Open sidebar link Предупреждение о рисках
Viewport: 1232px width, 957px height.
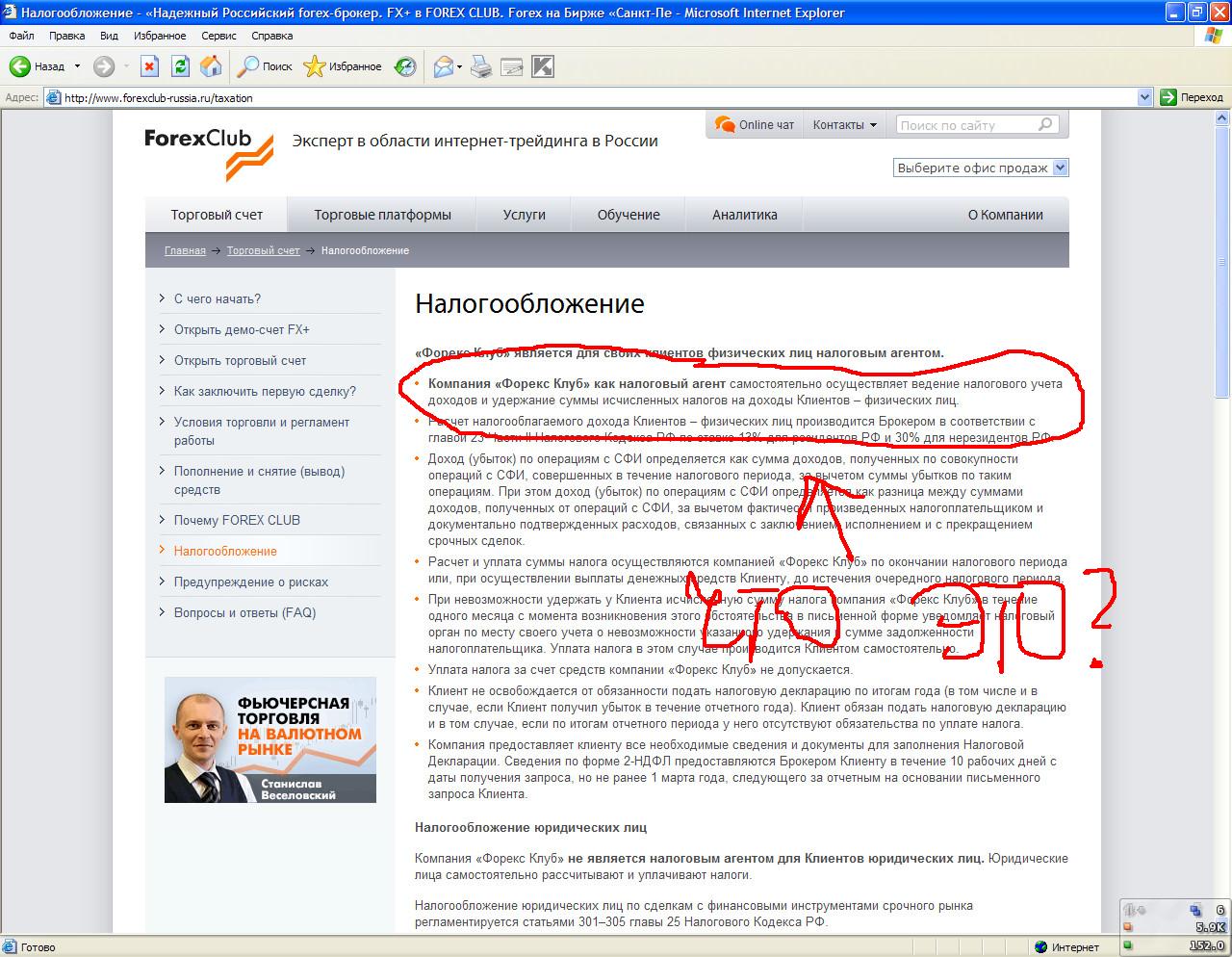[251, 582]
